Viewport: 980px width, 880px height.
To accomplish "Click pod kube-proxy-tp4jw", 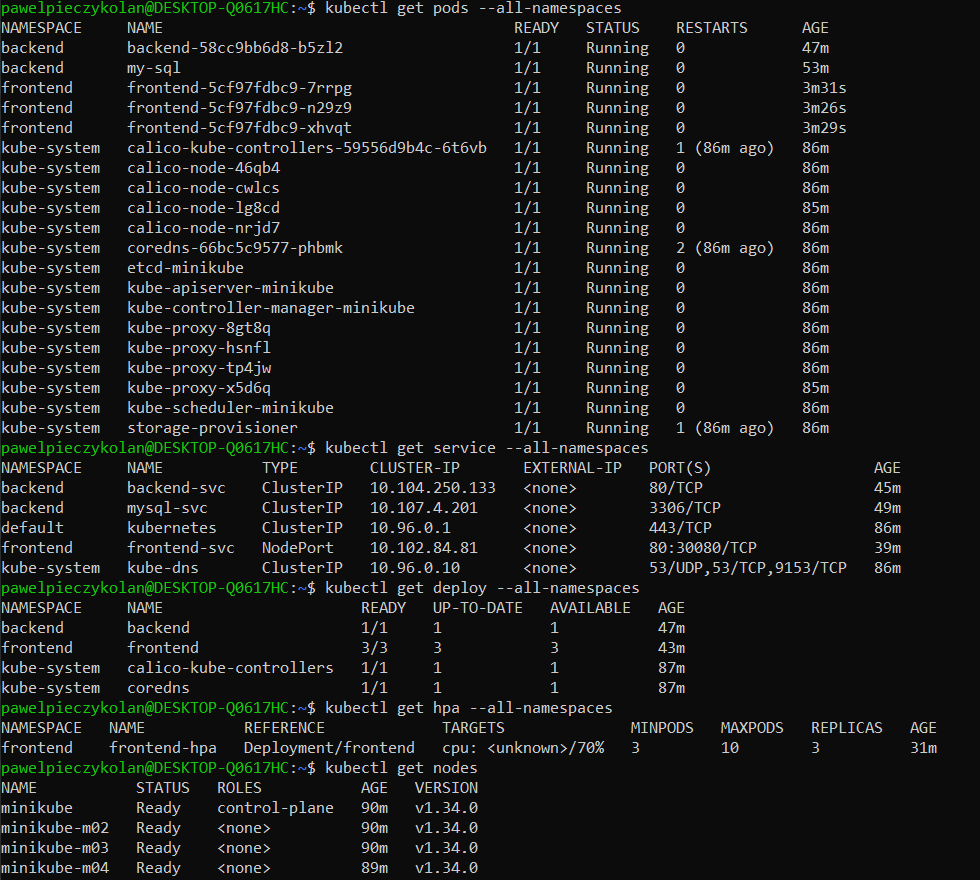I will tap(199, 368).
